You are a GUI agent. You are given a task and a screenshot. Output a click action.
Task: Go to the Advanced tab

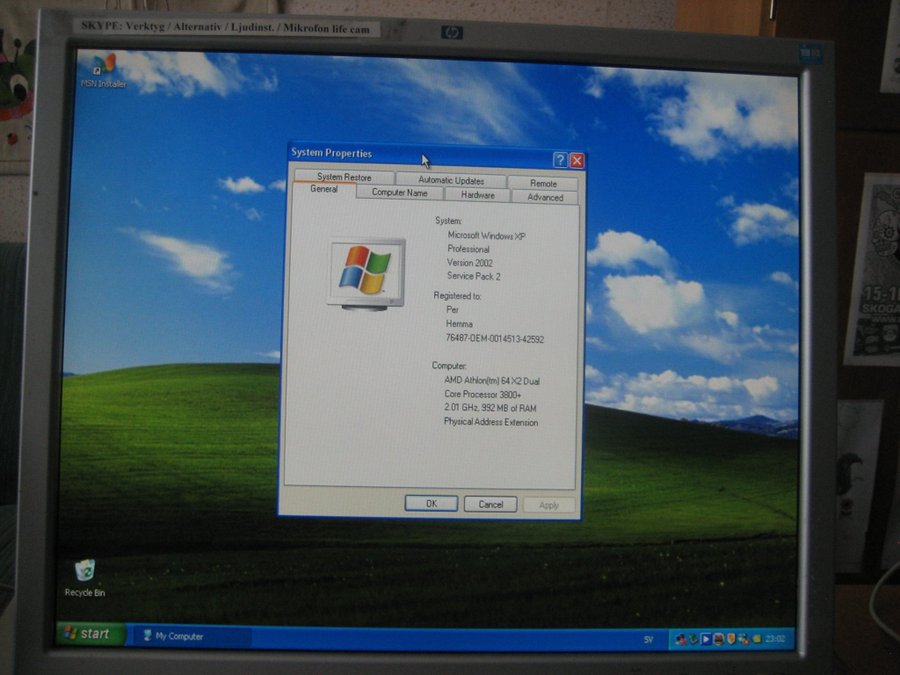545,197
